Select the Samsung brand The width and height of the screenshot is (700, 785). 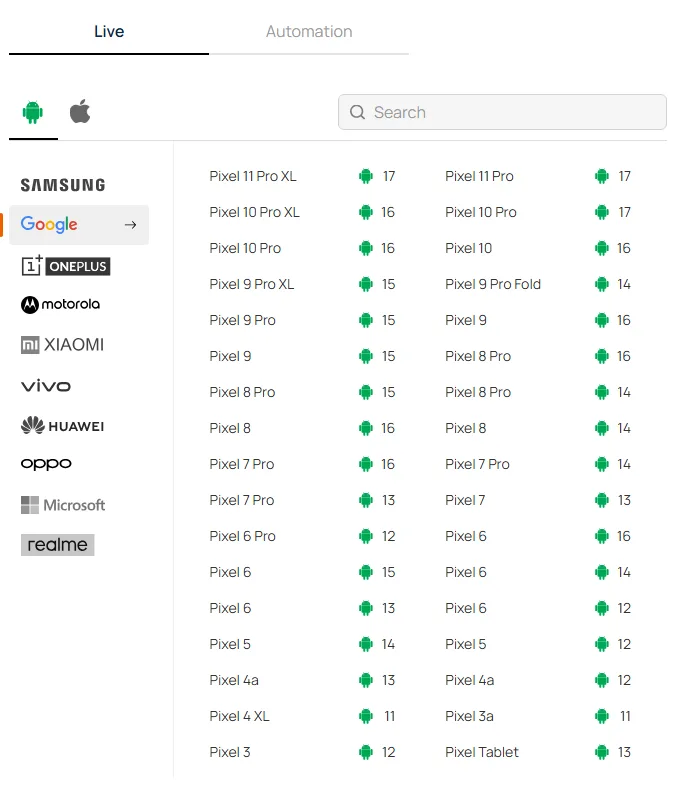(x=63, y=185)
